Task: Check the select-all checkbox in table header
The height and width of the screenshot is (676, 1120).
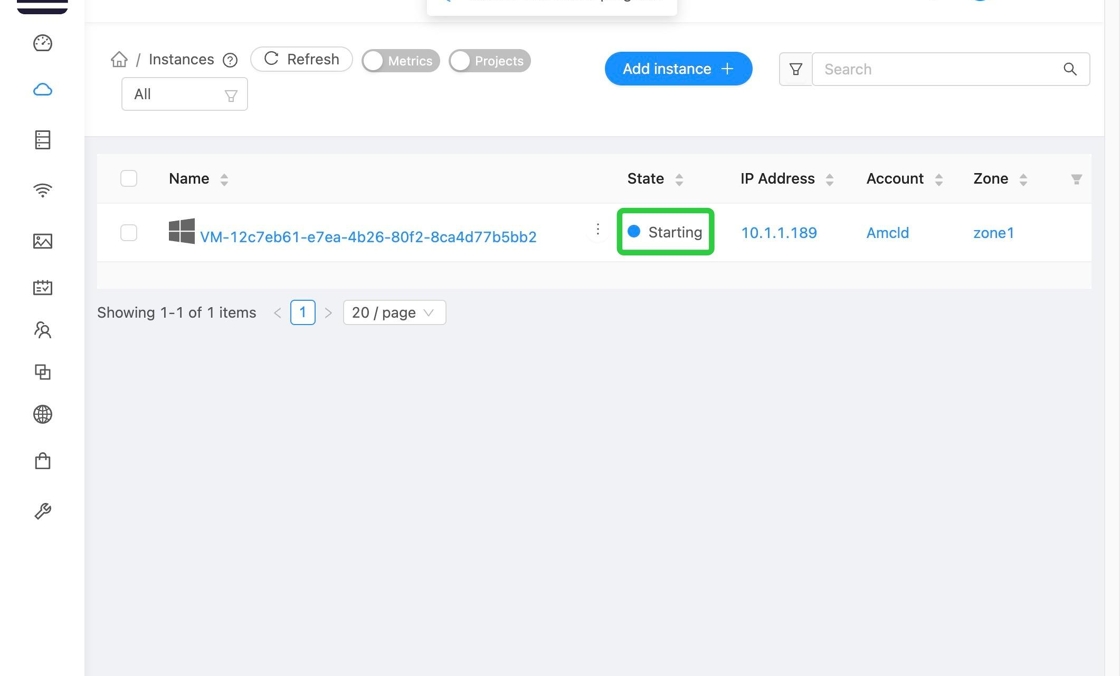Action: [x=129, y=179]
